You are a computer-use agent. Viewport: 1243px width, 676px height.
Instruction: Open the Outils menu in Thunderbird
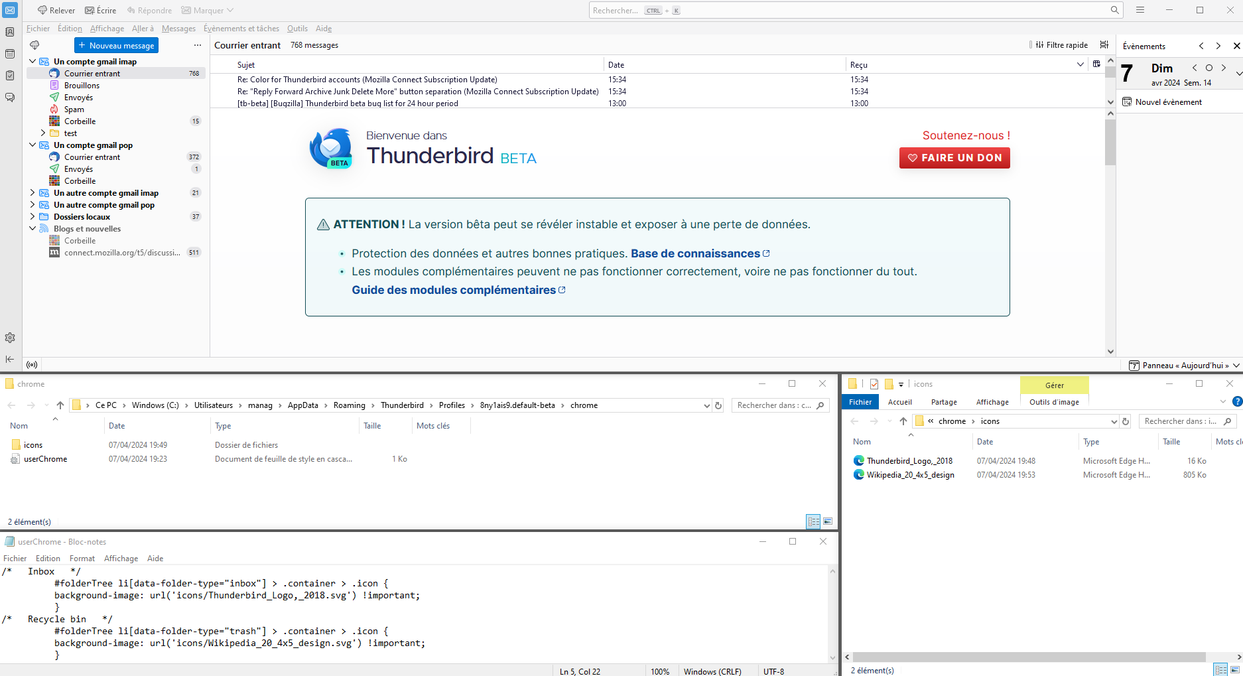coord(297,29)
